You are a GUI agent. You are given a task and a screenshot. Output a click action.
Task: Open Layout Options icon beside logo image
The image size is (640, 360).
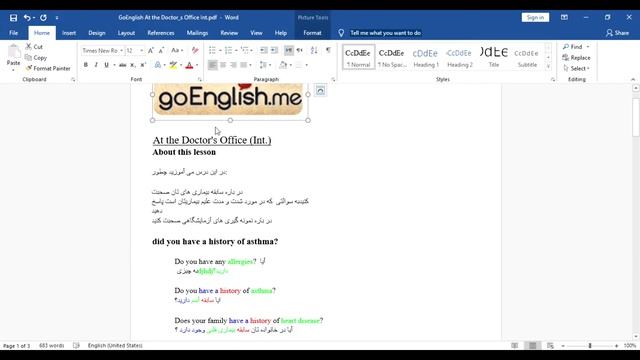point(320,90)
